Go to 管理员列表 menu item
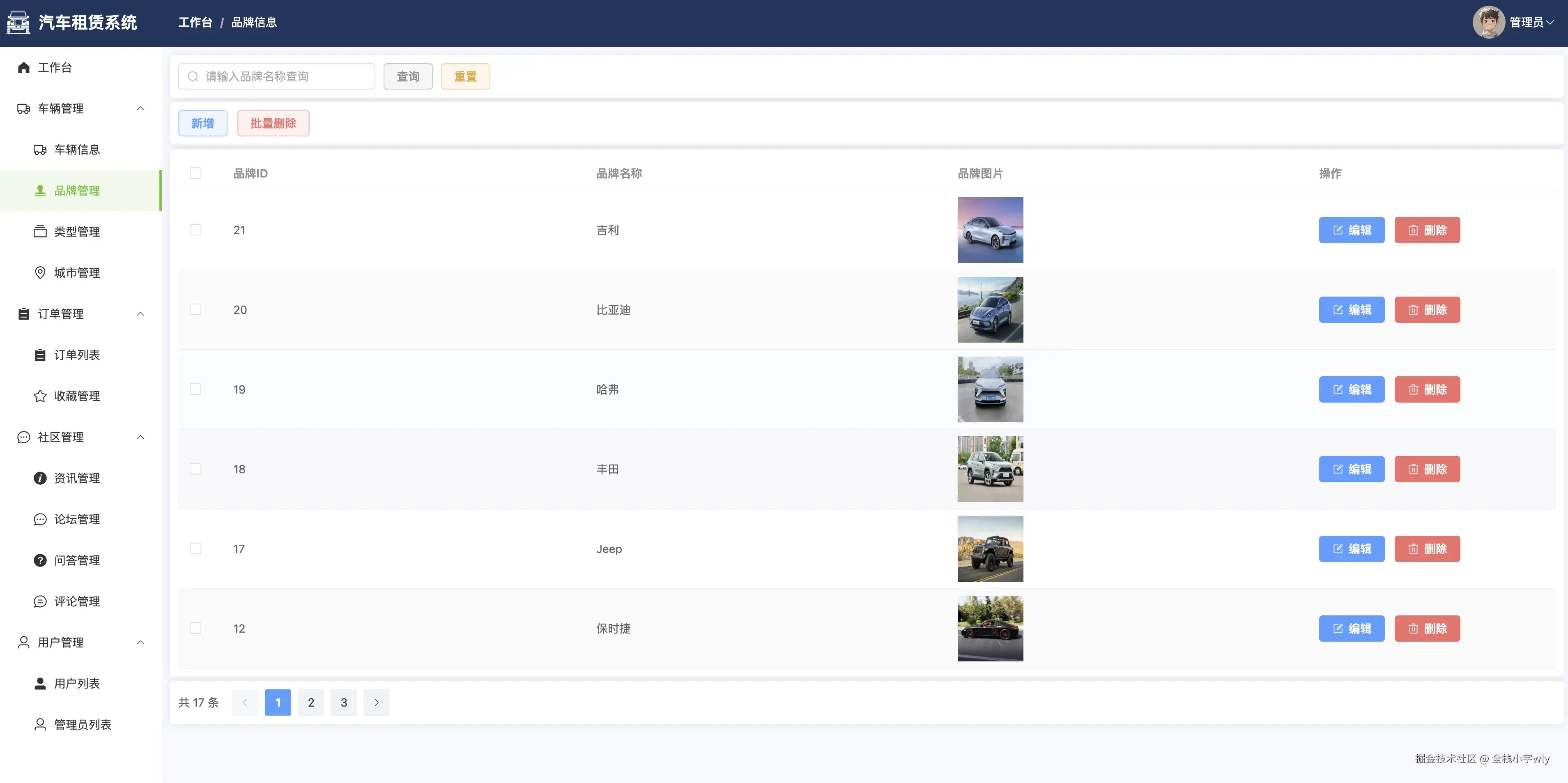This screenshot has height=783, width=1568. pyautogui.click(x=82, y=725)
